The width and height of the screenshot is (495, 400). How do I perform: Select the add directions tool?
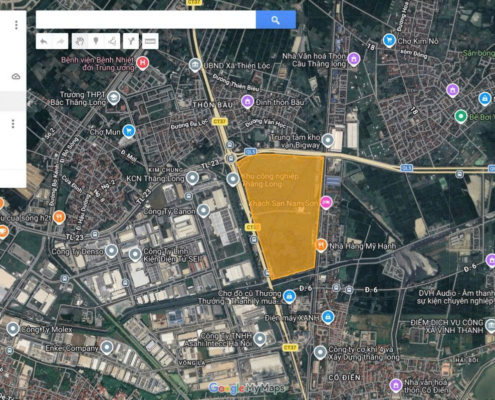(x=131, y=41)
